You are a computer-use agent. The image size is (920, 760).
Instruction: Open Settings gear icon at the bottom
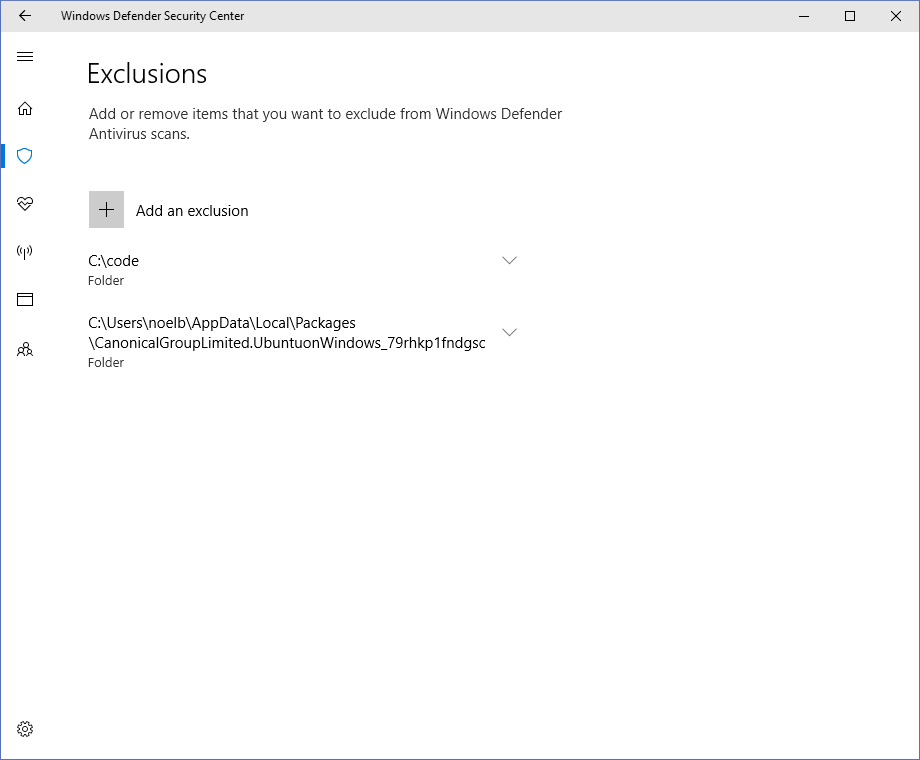(25, 729)
